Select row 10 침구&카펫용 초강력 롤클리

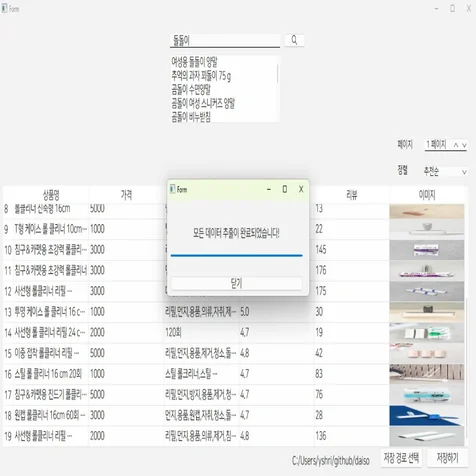click(51, 250)
